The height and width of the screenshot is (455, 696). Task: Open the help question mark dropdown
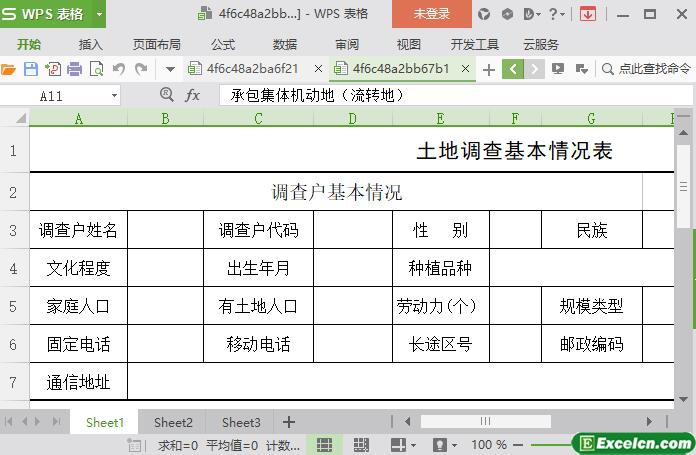point(556,14)
